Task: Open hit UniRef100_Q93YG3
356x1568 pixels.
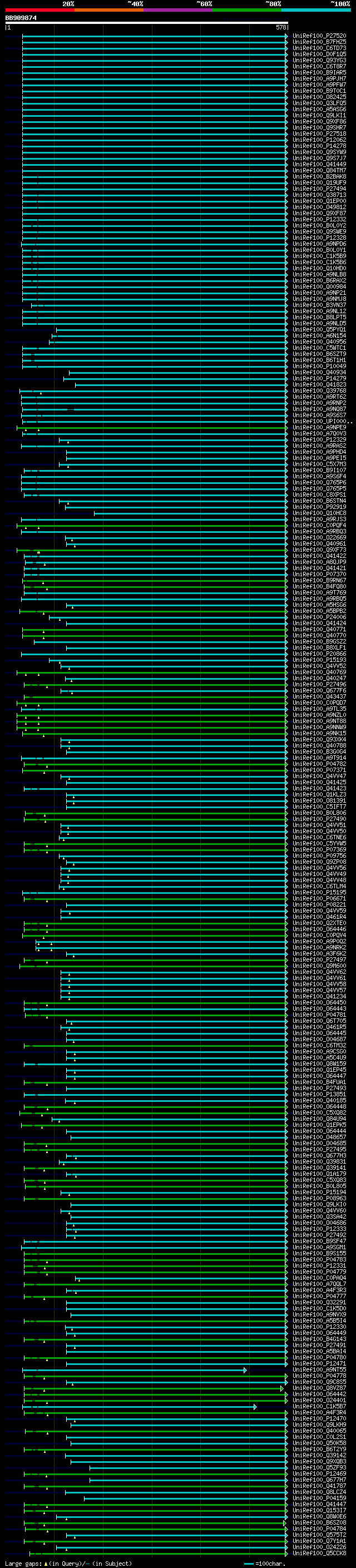Action: [319, 60]
